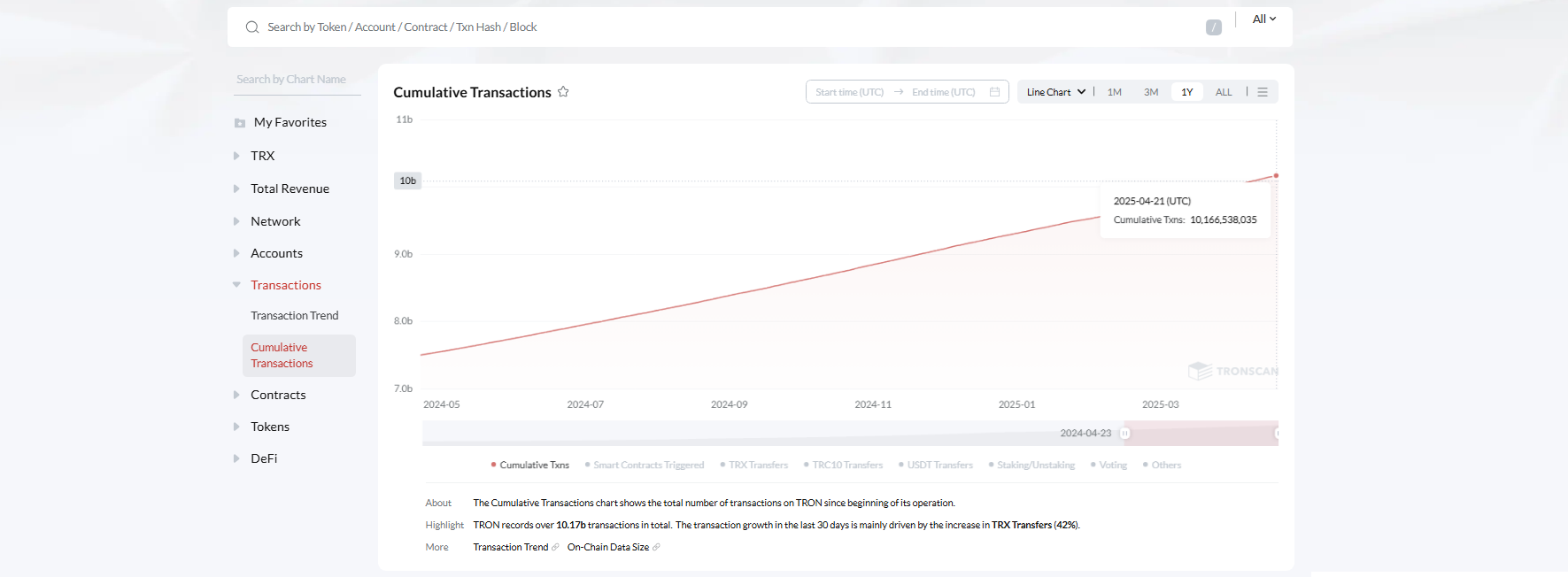Focus the main token search field
The width and height of the screenshot is (1568, 577).
(x=726, y=27)
